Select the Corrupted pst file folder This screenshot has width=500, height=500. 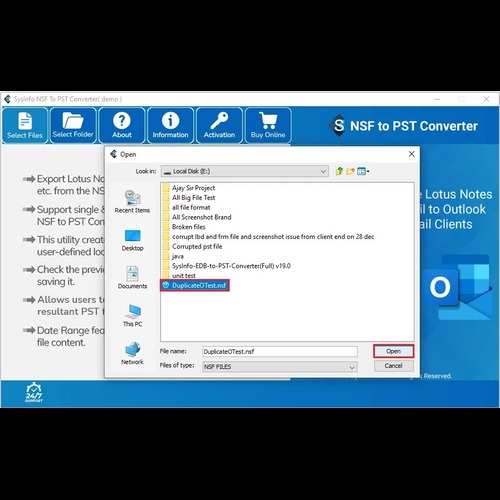tap(192, 246)
